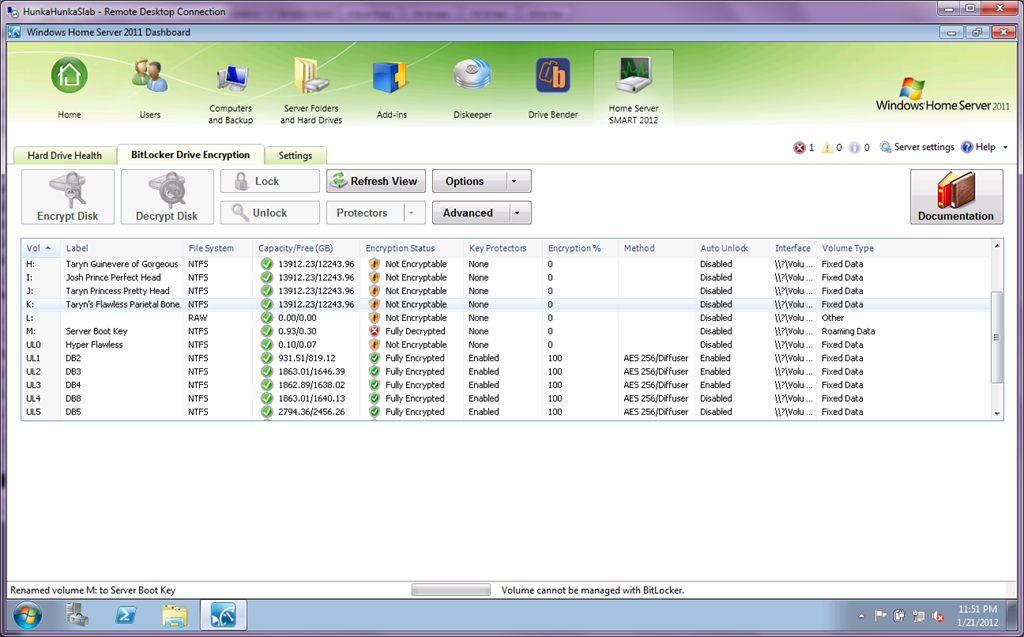This screenshot has width=1024, height=637.
Task: Select the Taryn's Flawless Parietal Bone volume
Action: 123,304
